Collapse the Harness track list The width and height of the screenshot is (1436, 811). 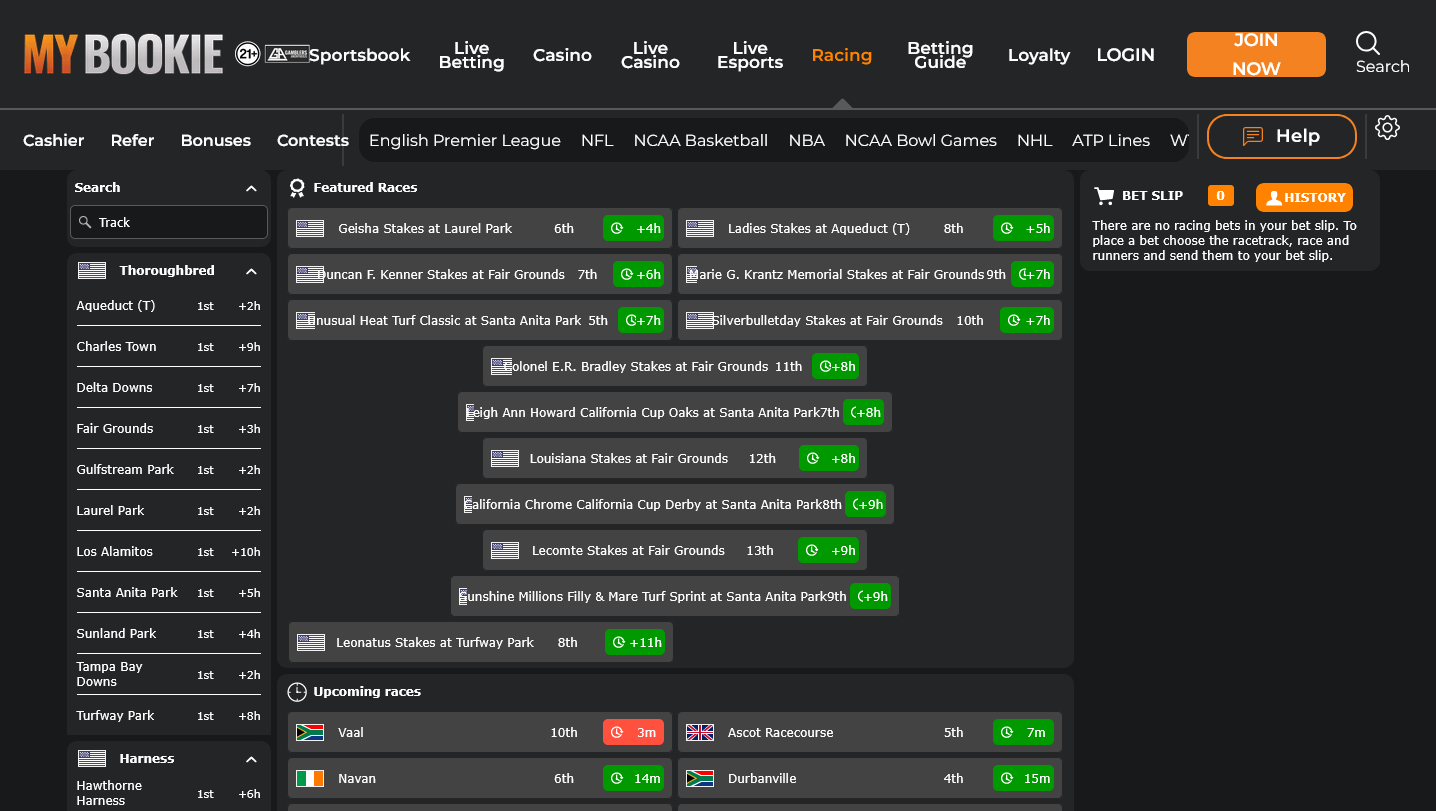(251, 759)
